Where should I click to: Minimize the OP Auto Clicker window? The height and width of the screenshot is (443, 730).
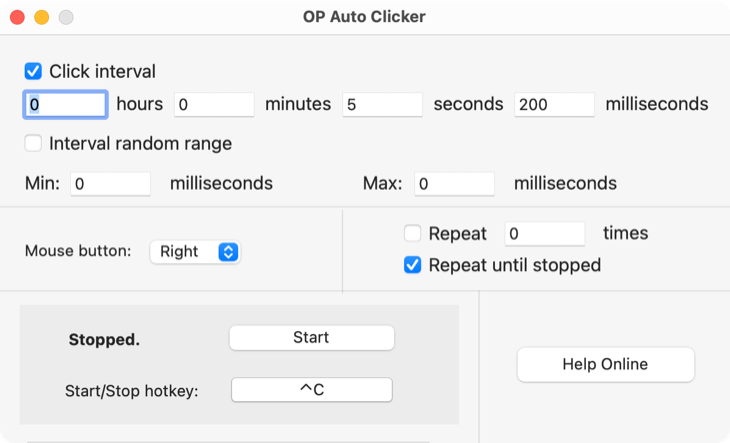pos(42,17)
